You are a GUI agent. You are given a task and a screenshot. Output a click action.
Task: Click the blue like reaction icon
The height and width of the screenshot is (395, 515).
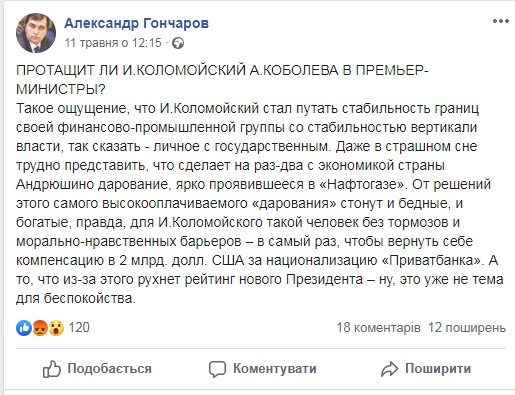pos(24,328)
